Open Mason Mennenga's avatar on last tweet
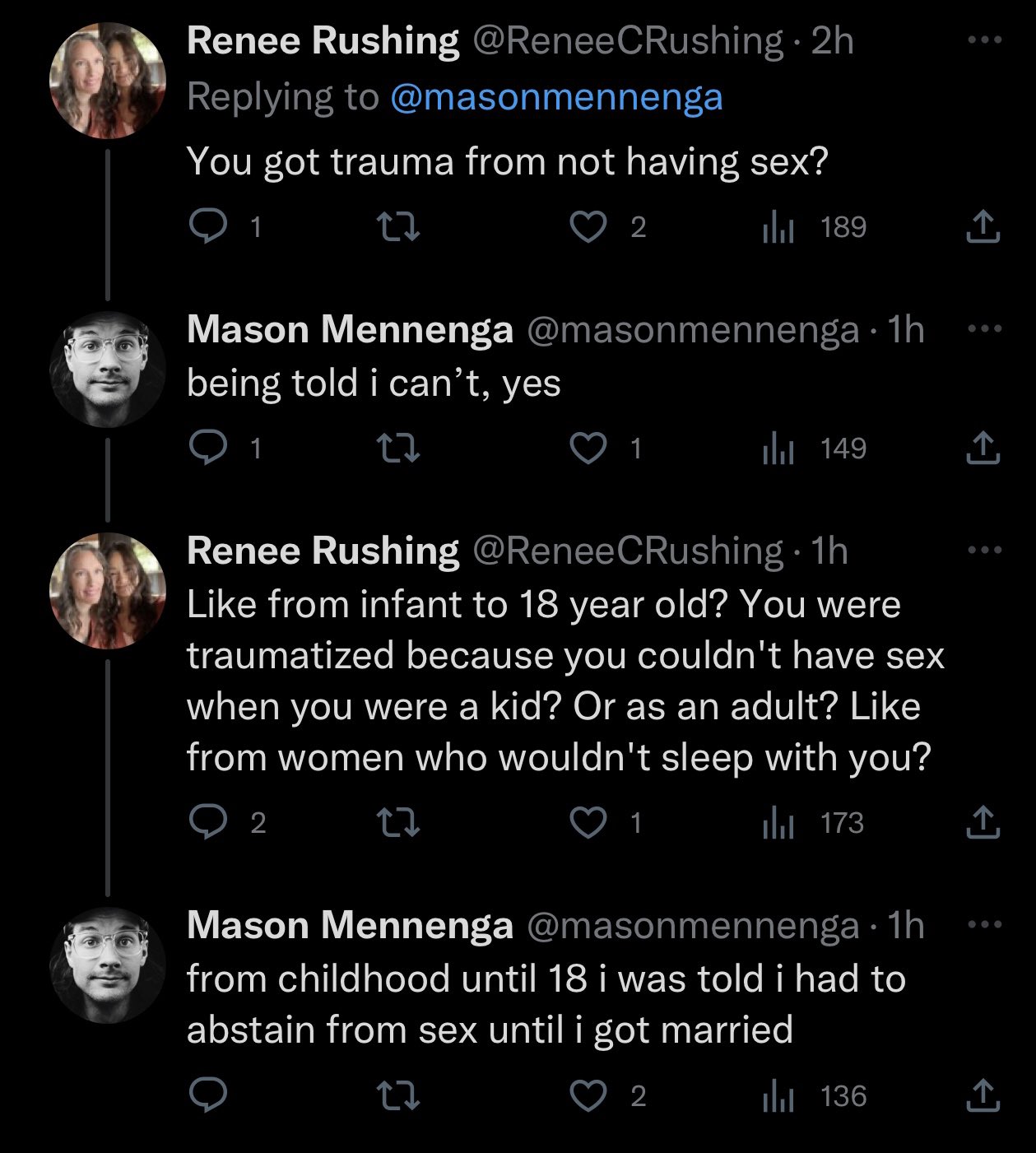 pyautogui.click(x=108, y=965)
